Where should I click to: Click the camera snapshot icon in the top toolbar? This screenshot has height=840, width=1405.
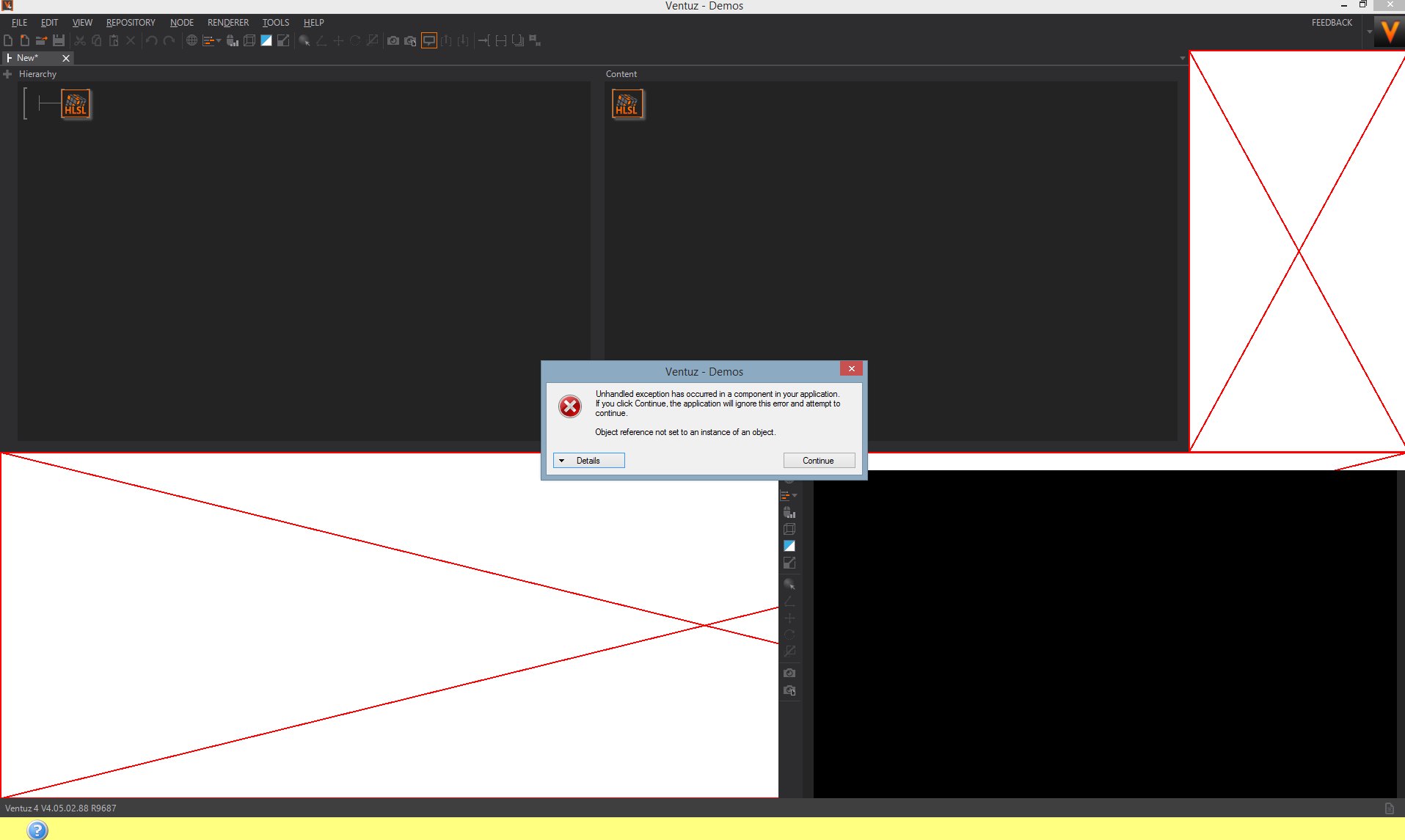click(393, 41)
